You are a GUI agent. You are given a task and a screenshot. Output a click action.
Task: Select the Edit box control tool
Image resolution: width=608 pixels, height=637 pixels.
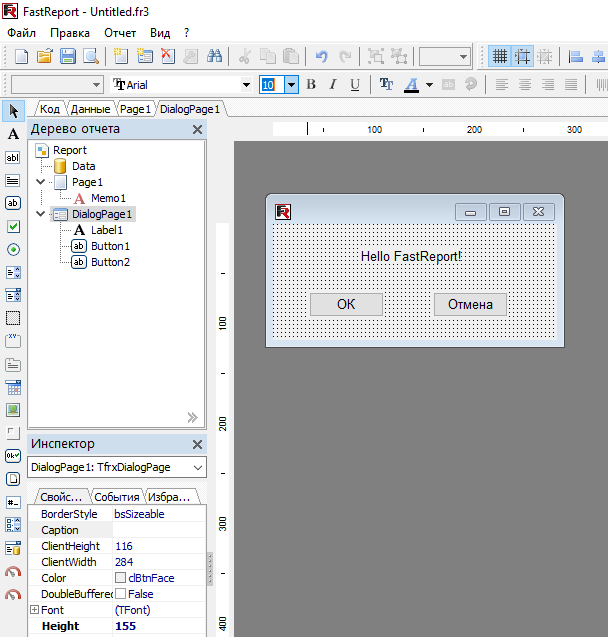pyautogui.click(x=13, y=157)
